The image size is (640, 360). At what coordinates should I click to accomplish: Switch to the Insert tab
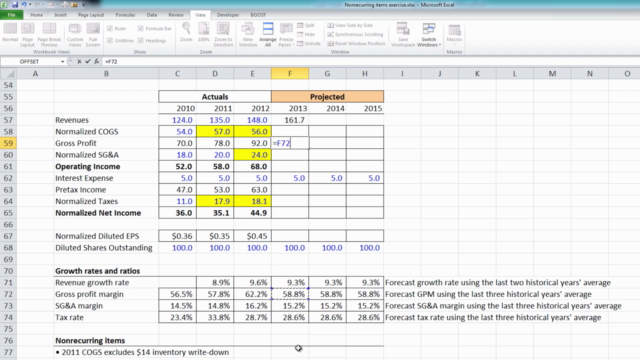click(60, 15)
